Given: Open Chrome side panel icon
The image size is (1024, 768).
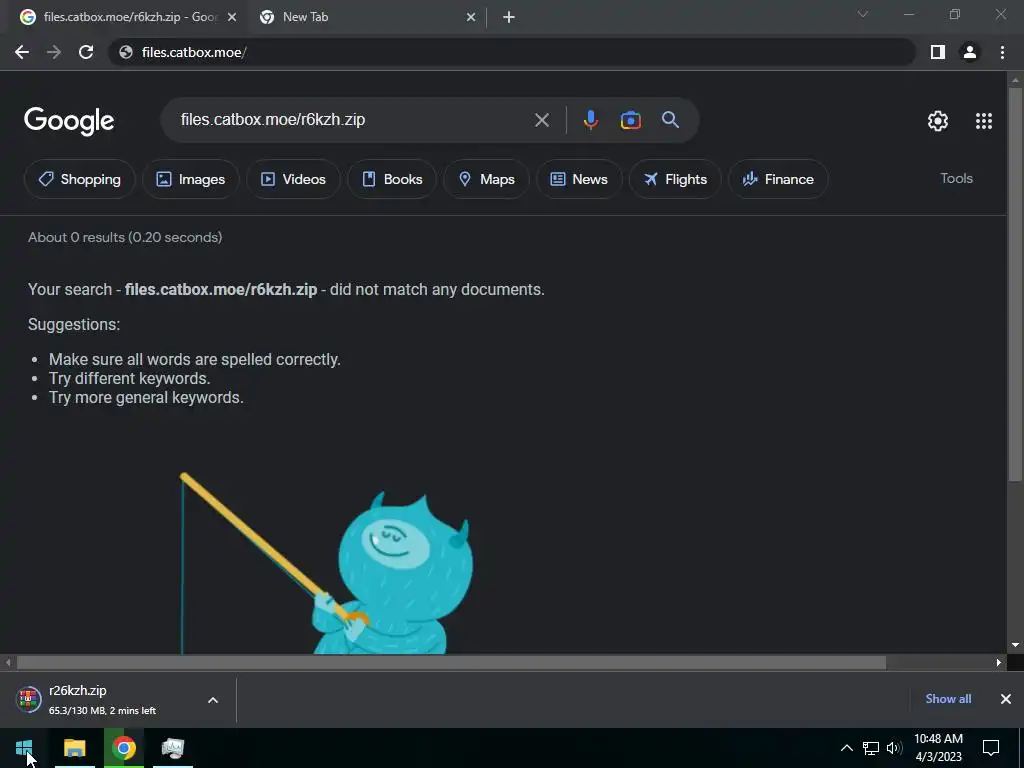Looking at the screenshot, I should 938,52.
